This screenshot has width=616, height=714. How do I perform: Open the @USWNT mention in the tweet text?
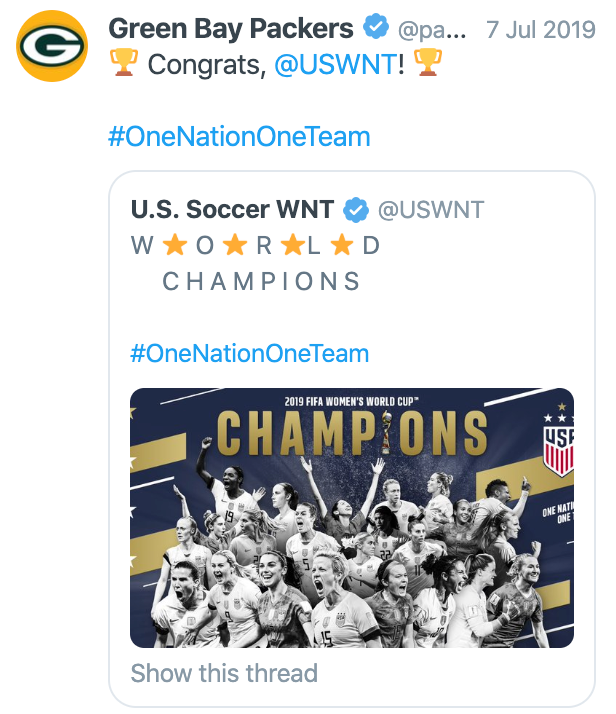tap(336, 64)
